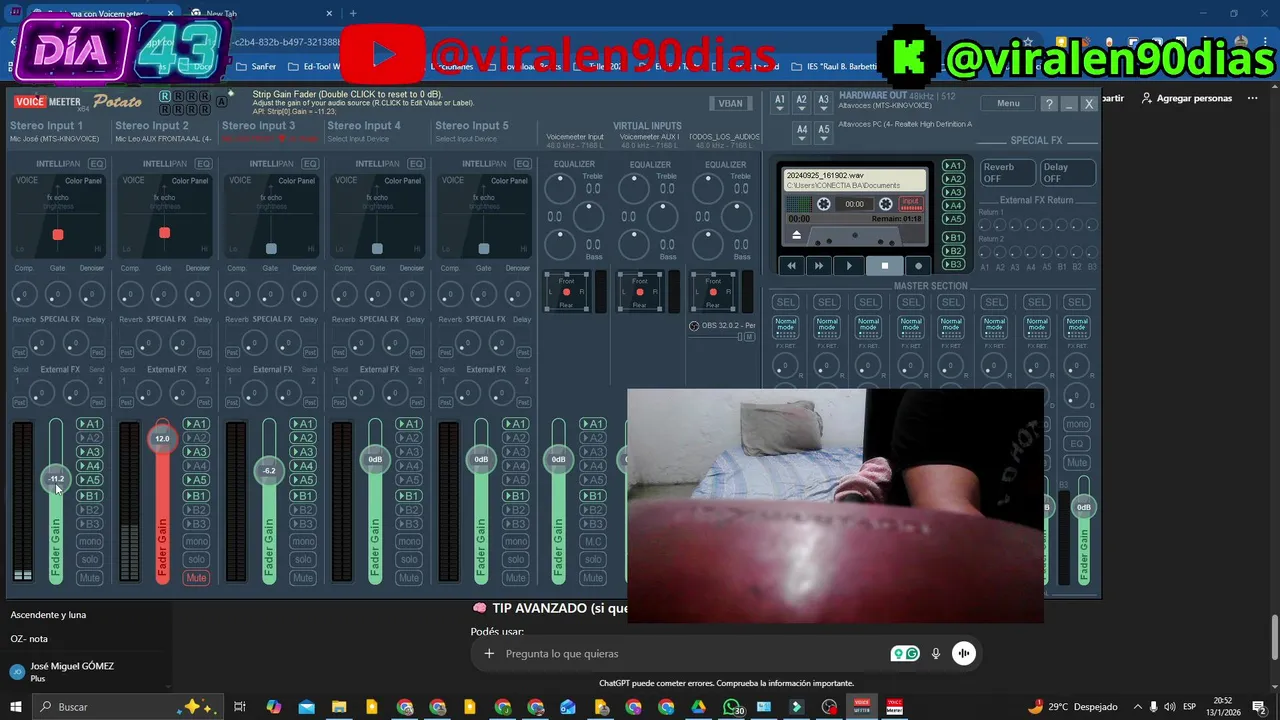
Task: Stop the cassette recorder playback
Action: click(x=884, y=266)
